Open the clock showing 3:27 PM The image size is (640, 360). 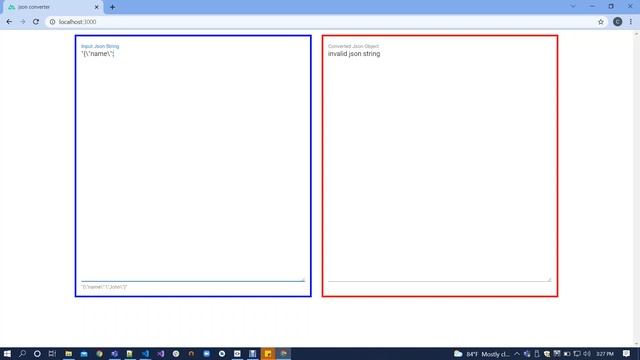point(605,354)
